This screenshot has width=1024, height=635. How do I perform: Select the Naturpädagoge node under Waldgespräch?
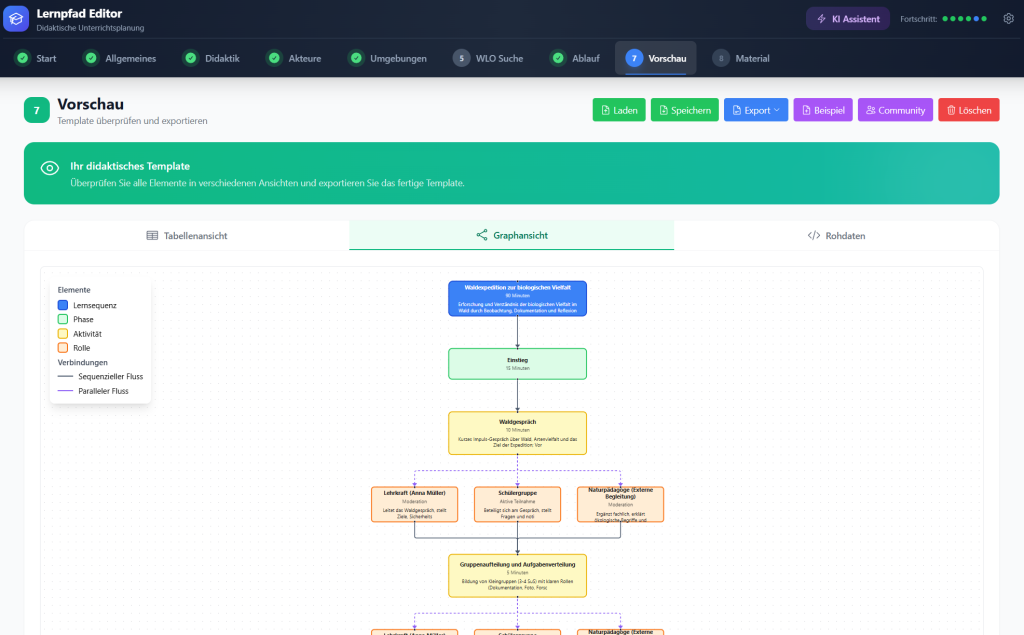620,504
